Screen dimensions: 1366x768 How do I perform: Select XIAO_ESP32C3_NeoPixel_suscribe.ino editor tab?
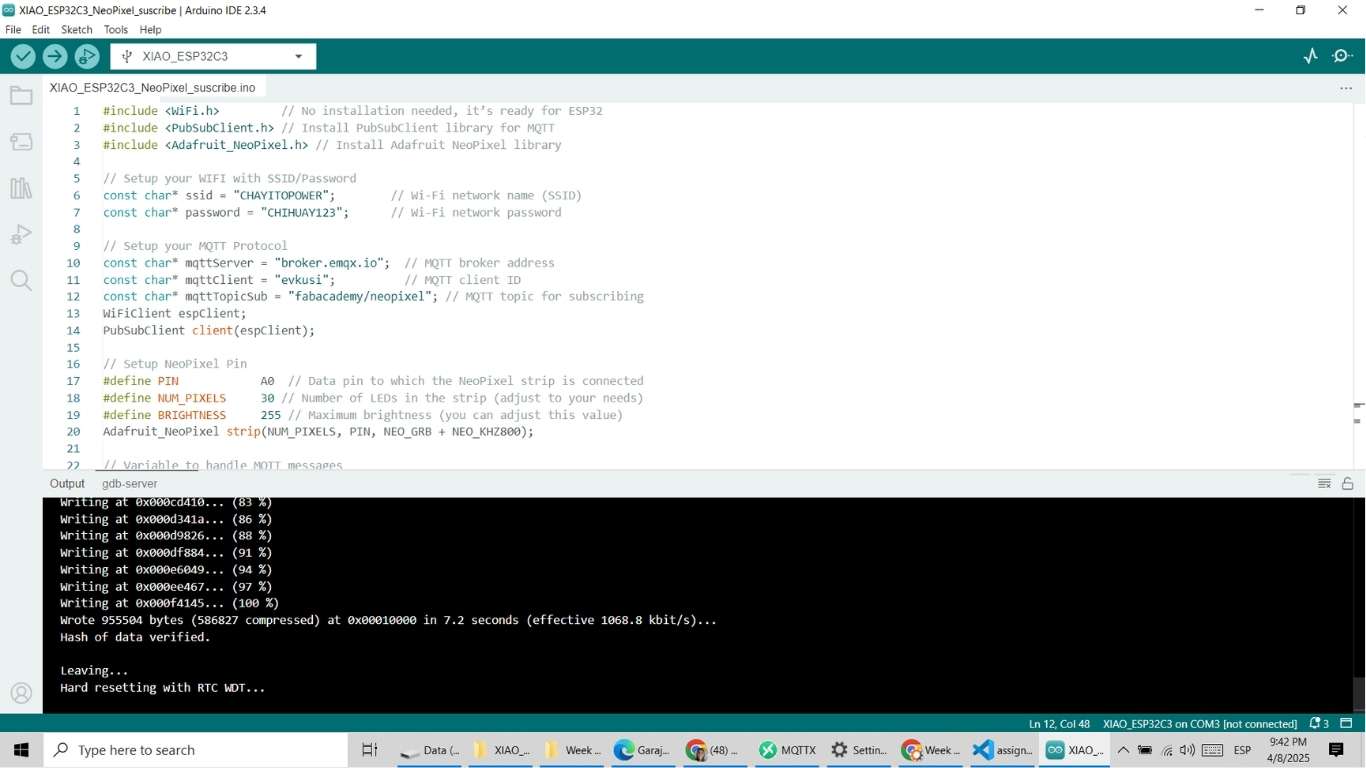click(x=152, y=88)
